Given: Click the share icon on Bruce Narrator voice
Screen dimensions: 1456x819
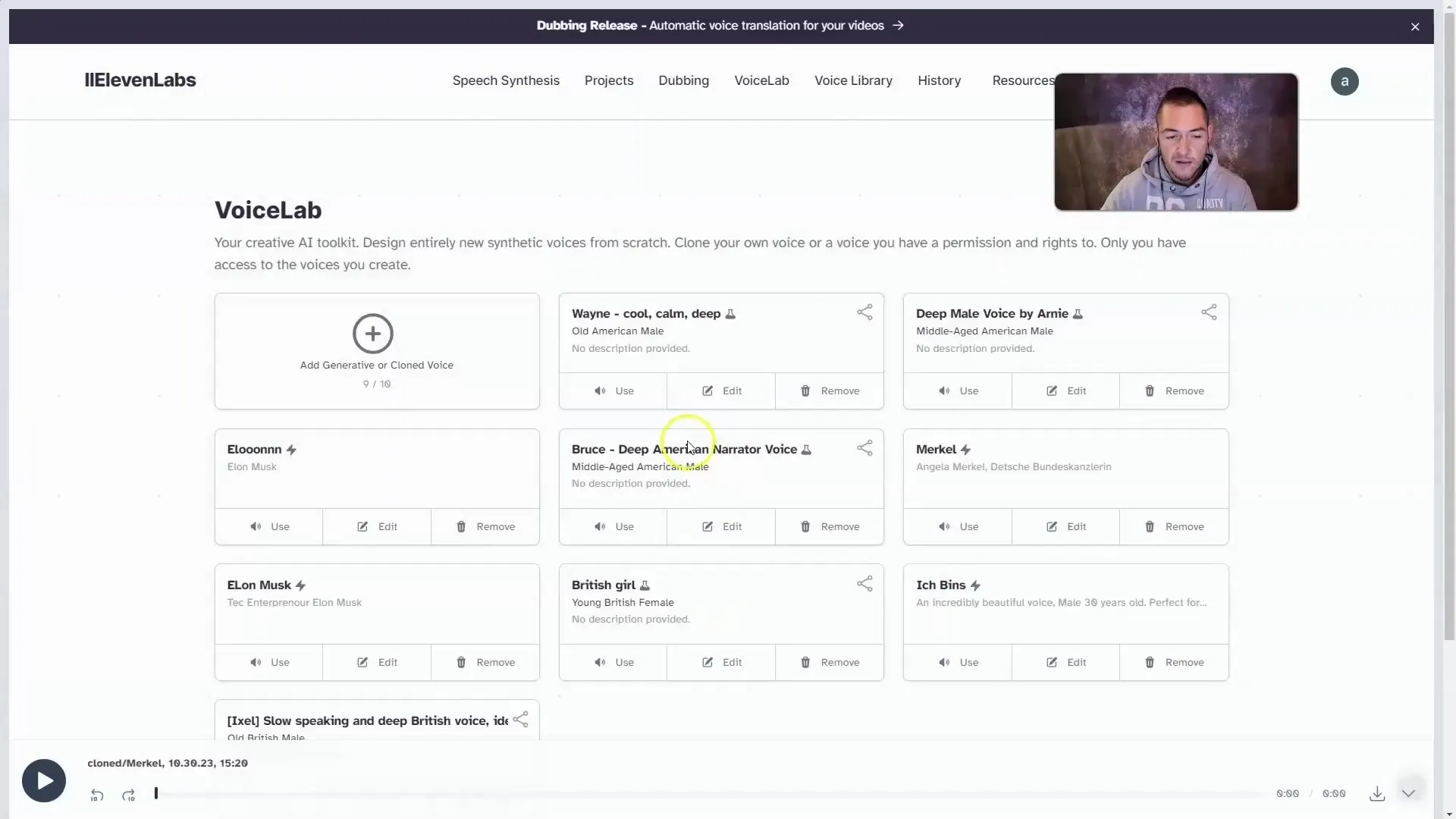Looking at the screenshot, I should (863, 447).
